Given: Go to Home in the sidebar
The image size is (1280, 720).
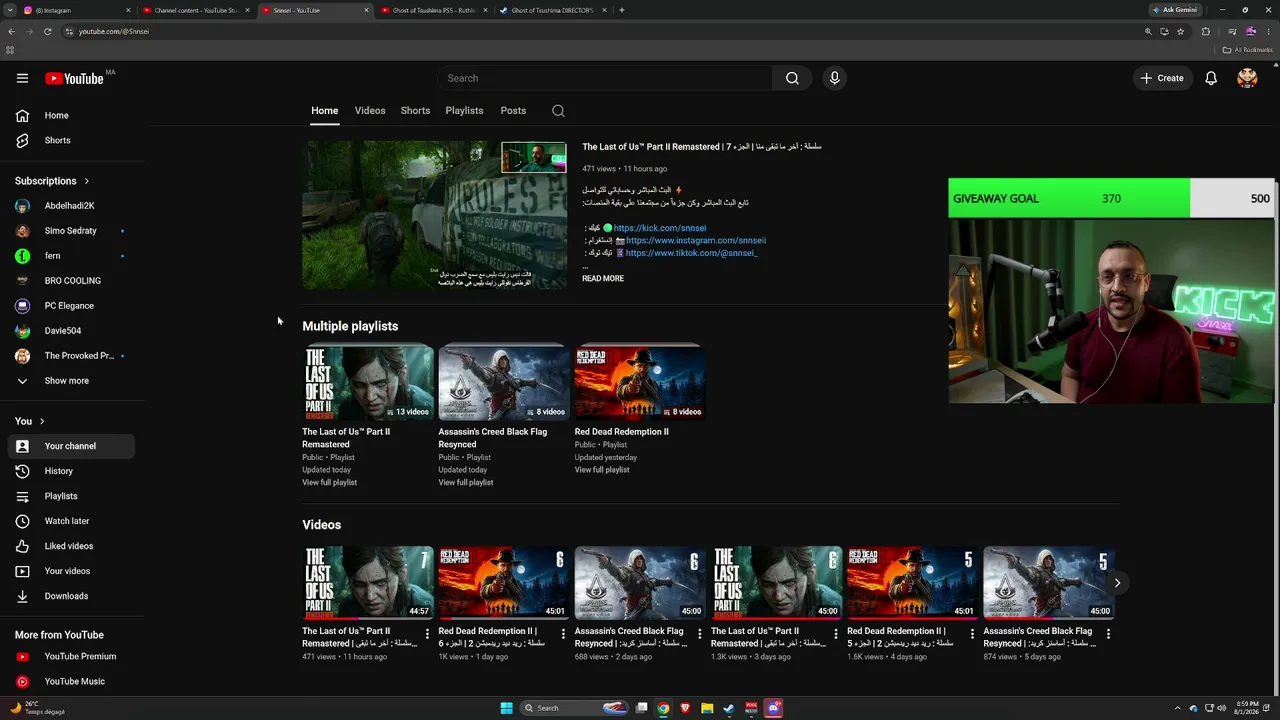Looking at the screenshot, I should (70, 115).
